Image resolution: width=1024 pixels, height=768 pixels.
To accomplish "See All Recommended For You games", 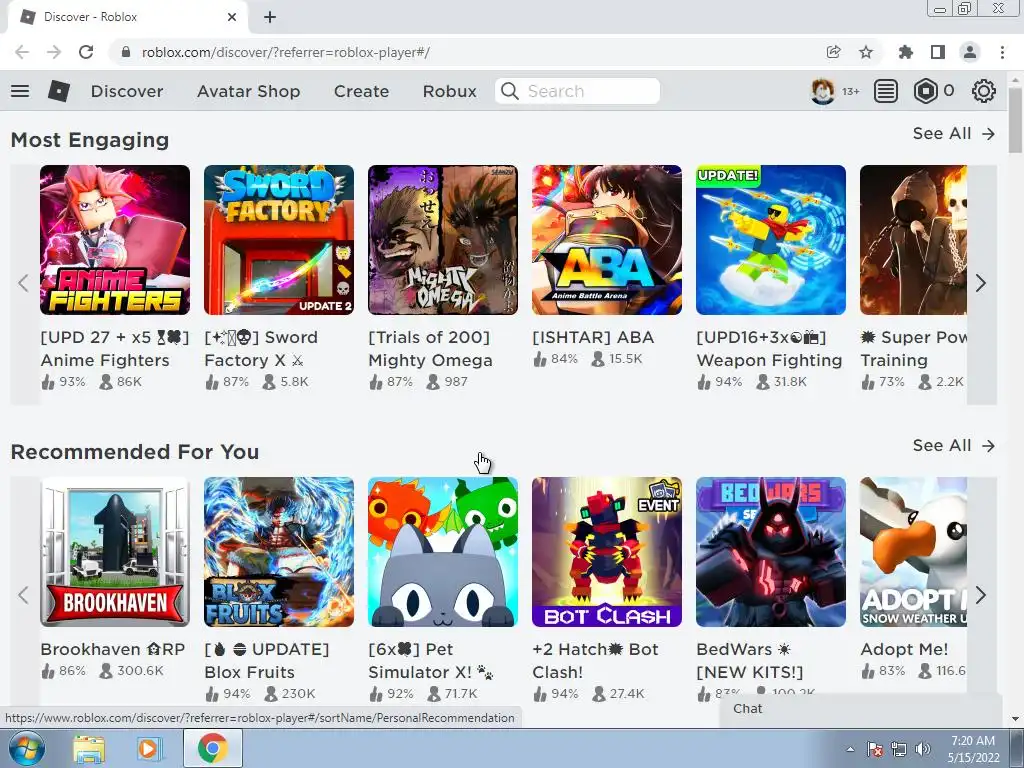I will (953, 445).
